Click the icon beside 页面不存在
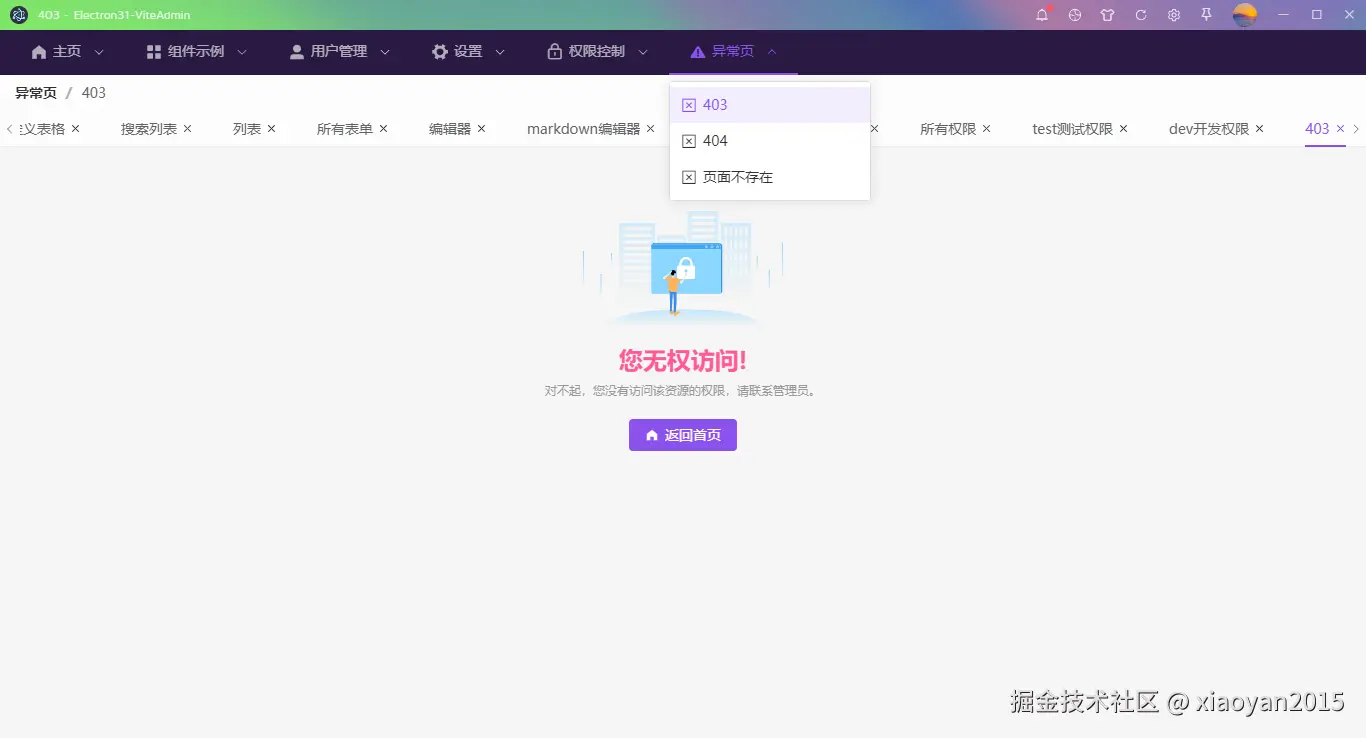The image size is (1366, 738). click(x=689, y=177)
